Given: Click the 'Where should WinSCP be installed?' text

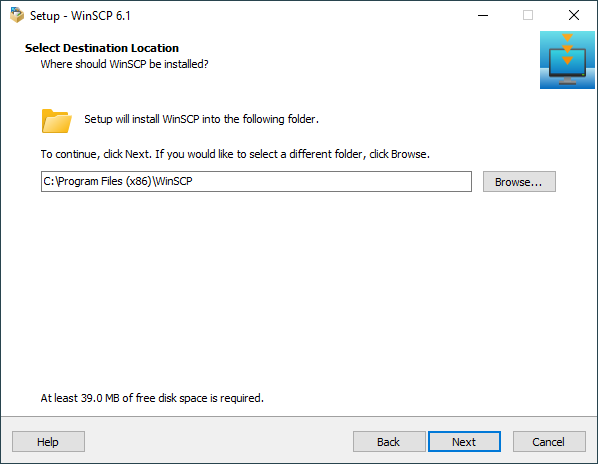Looking at the screenshot, I should coord(124,64).
